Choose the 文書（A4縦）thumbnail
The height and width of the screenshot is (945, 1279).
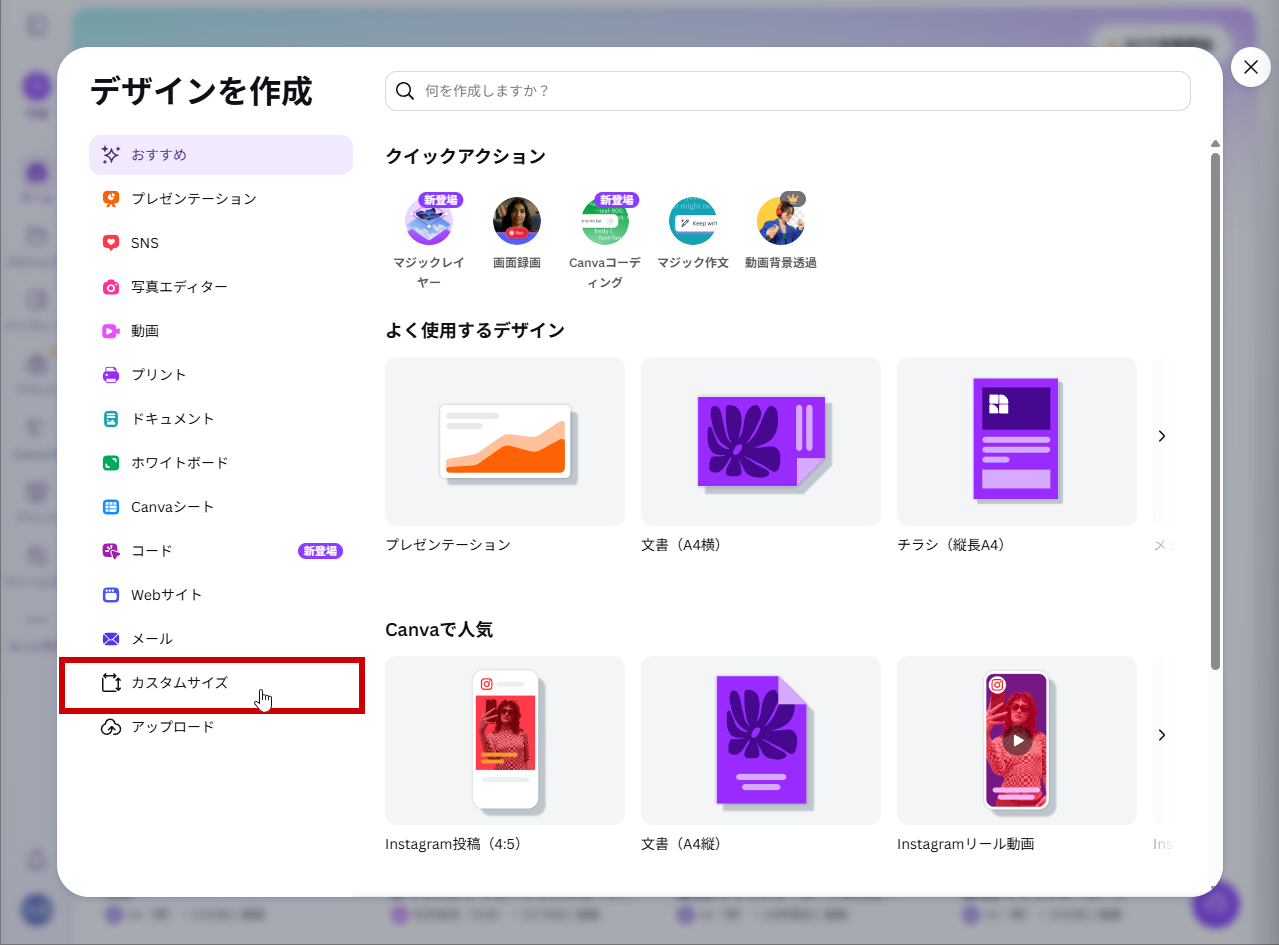point(761,740)
